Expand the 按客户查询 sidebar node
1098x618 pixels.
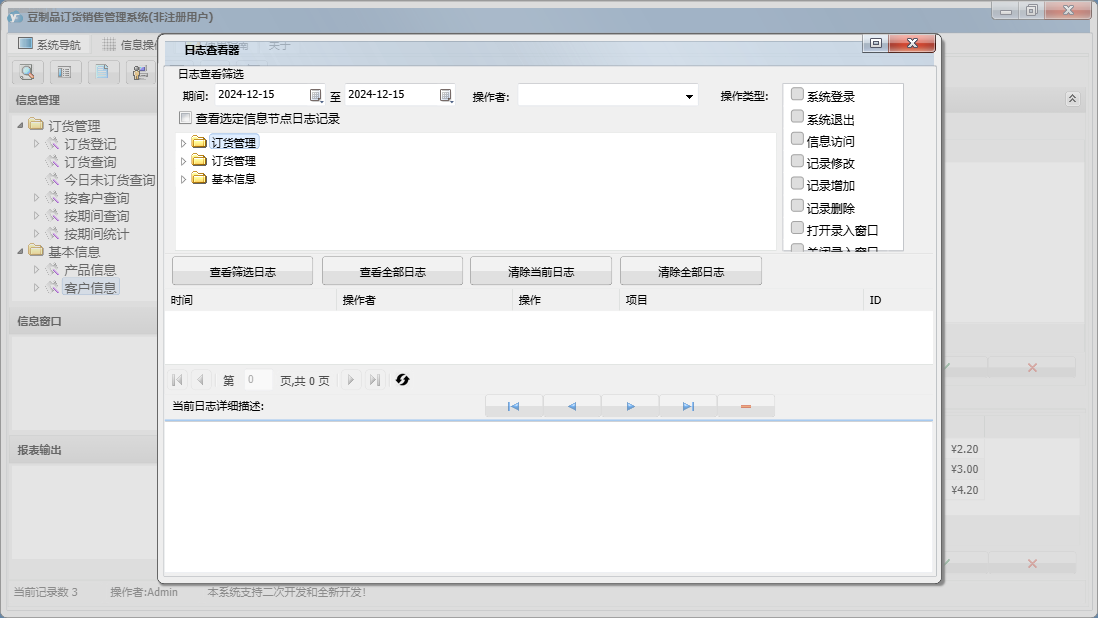click(36, 198)
